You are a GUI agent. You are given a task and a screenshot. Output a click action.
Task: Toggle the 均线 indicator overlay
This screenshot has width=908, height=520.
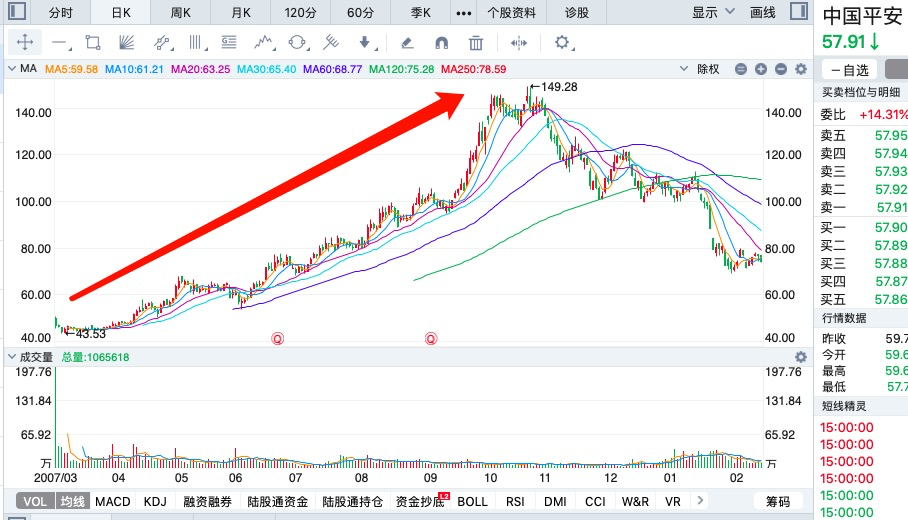[x=70, y=501]
